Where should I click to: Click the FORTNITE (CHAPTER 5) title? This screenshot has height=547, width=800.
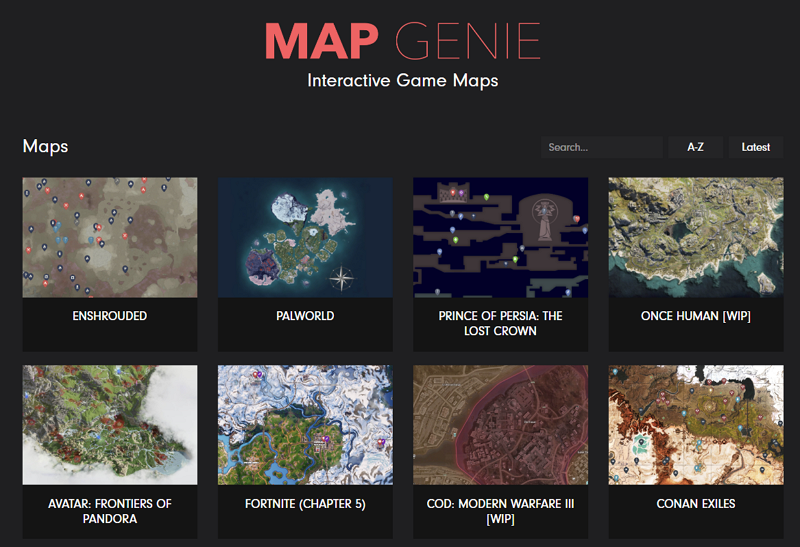305,504
